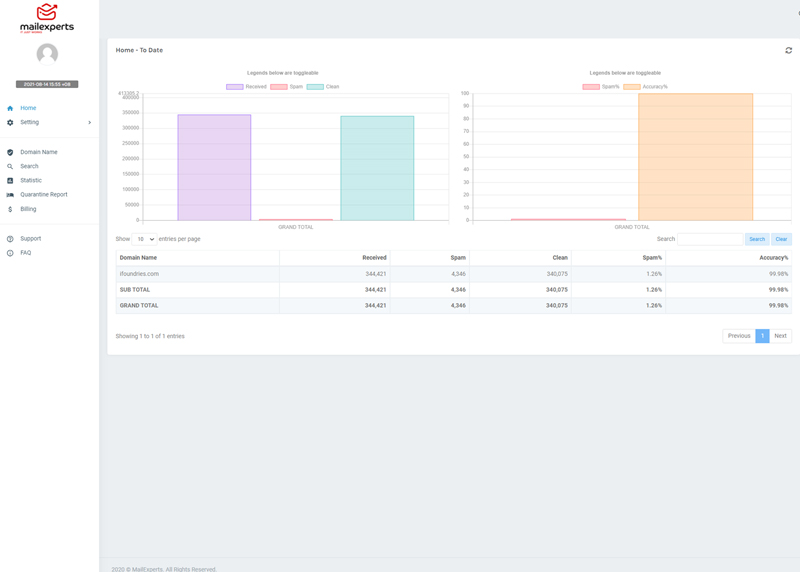
Task: Open Domain Name page
Action: 39,152
